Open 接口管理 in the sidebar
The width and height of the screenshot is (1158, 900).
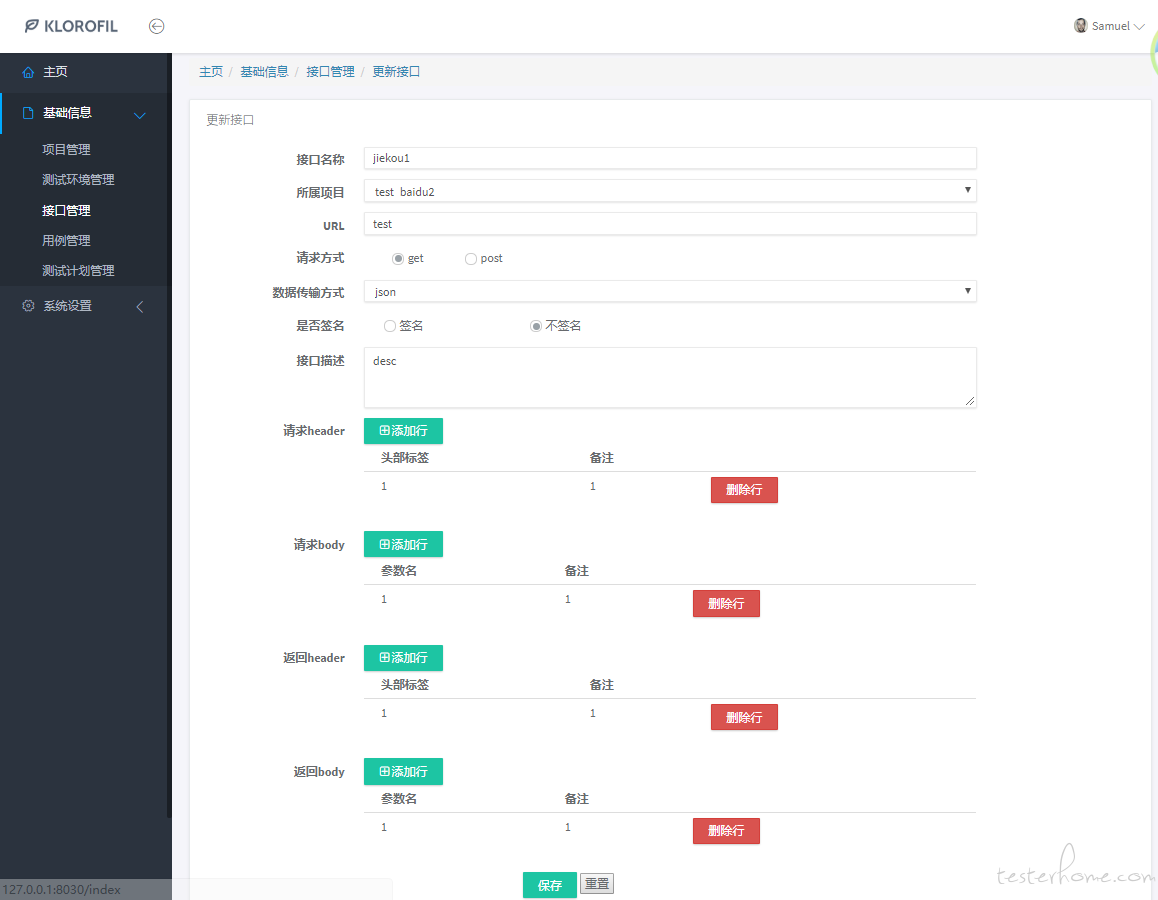tap(66, 210)
